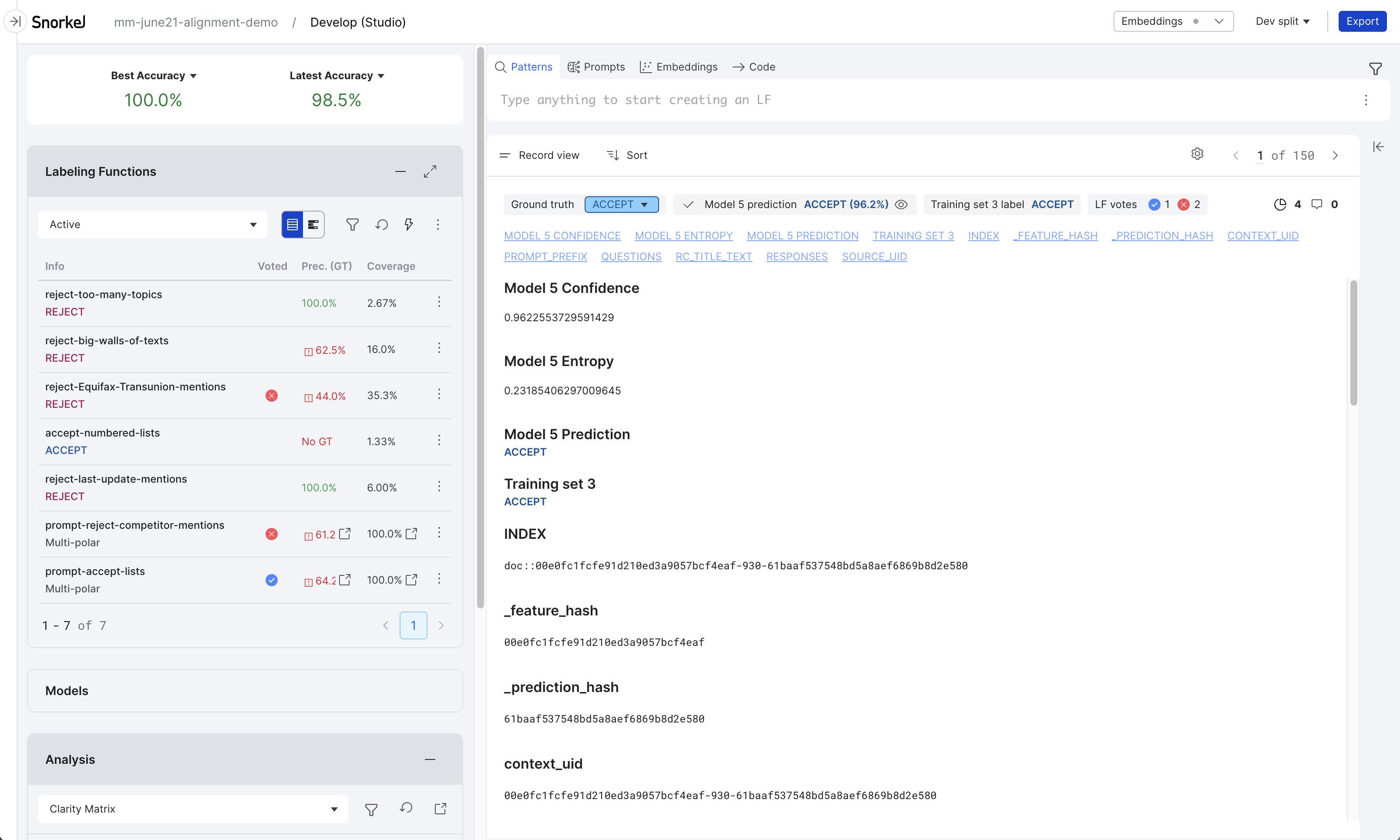Screen dimensions: 1400x840
Task: Click the left panel vertical scrollbar
Action: (x=481, y=327)
